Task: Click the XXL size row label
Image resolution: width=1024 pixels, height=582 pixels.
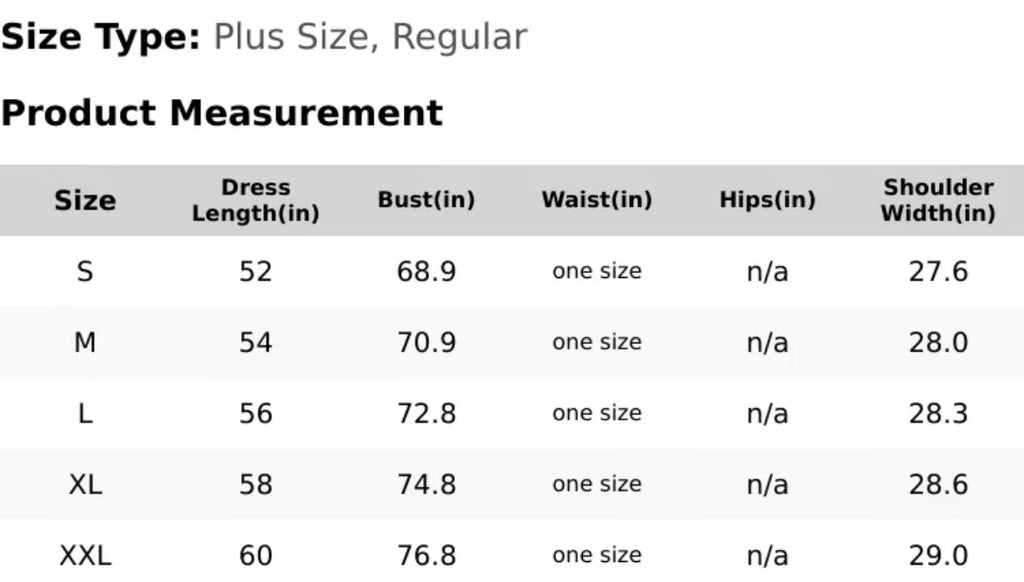Action: [x=85, y=556]
